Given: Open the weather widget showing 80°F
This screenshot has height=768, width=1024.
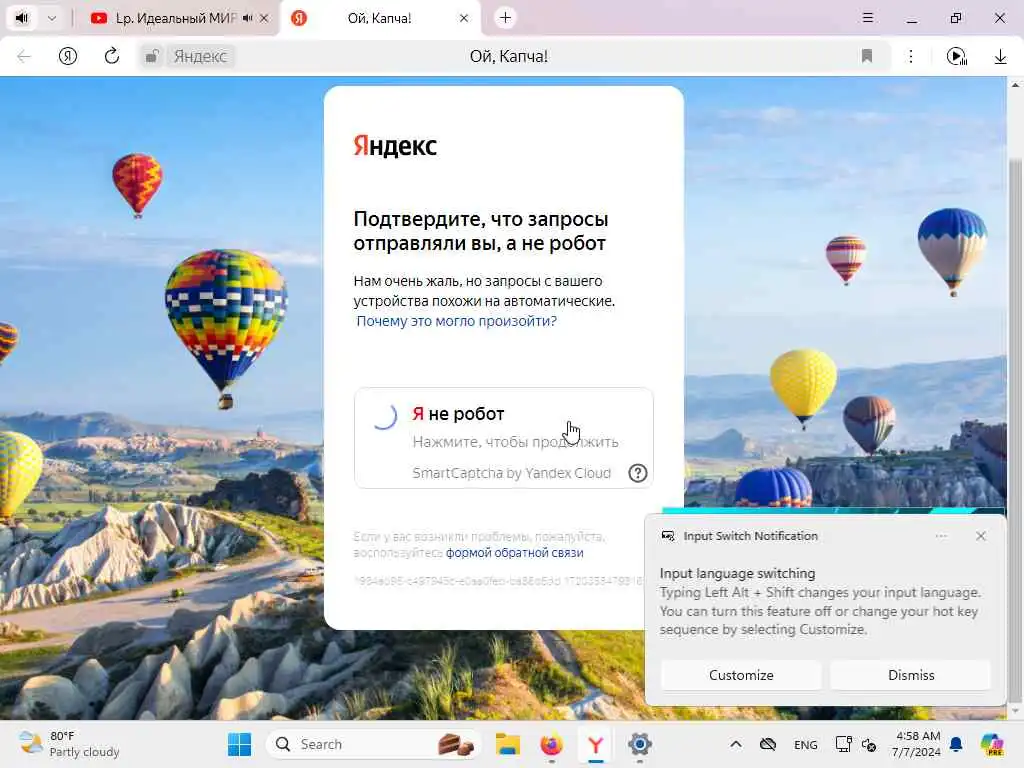Looking at the screenshot, I should coord(69,744).
